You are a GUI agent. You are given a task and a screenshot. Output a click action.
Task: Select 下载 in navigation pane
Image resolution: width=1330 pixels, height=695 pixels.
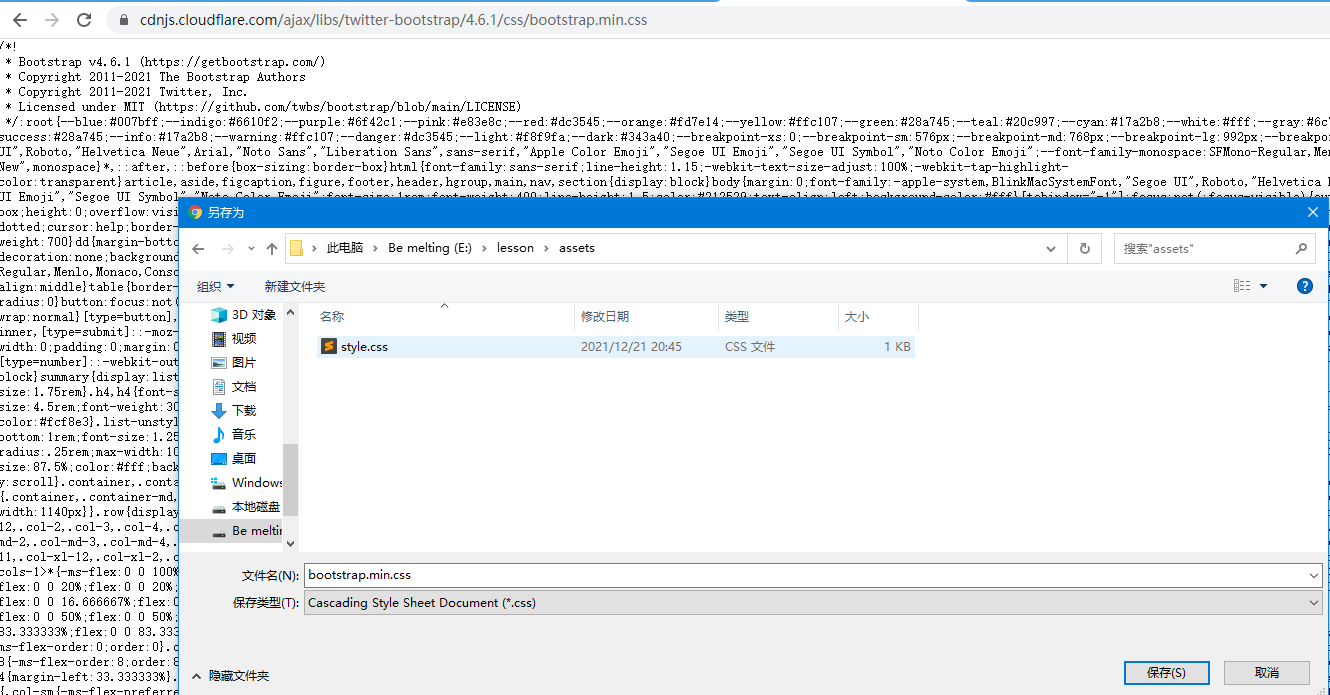click(243, 410)
